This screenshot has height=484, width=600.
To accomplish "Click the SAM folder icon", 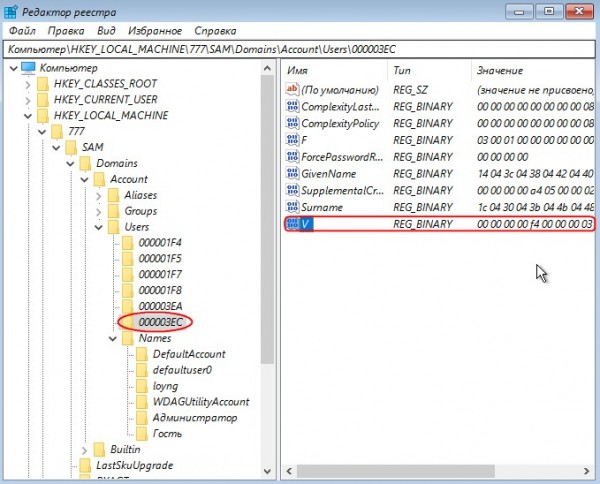I will click(71, 147).
